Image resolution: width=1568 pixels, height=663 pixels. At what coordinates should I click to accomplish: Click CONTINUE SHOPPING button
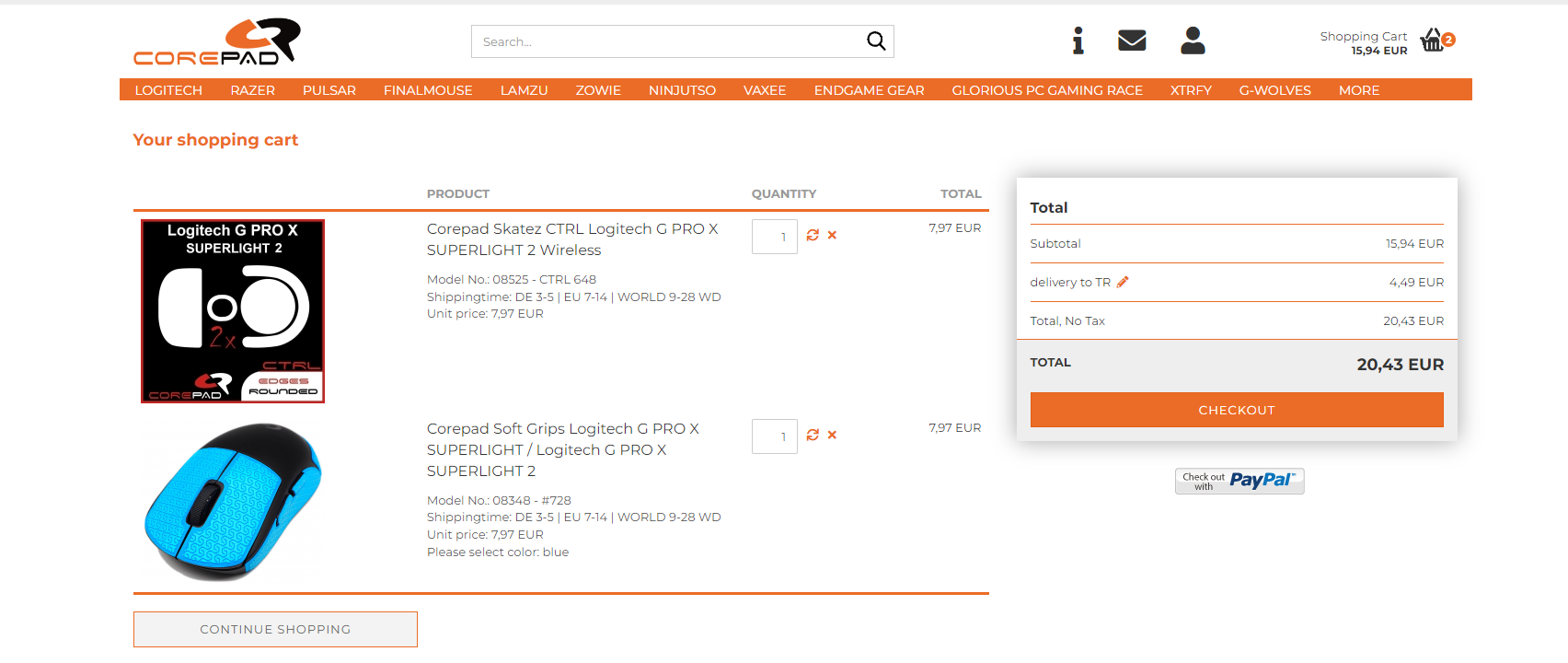(x=275, y=629)
